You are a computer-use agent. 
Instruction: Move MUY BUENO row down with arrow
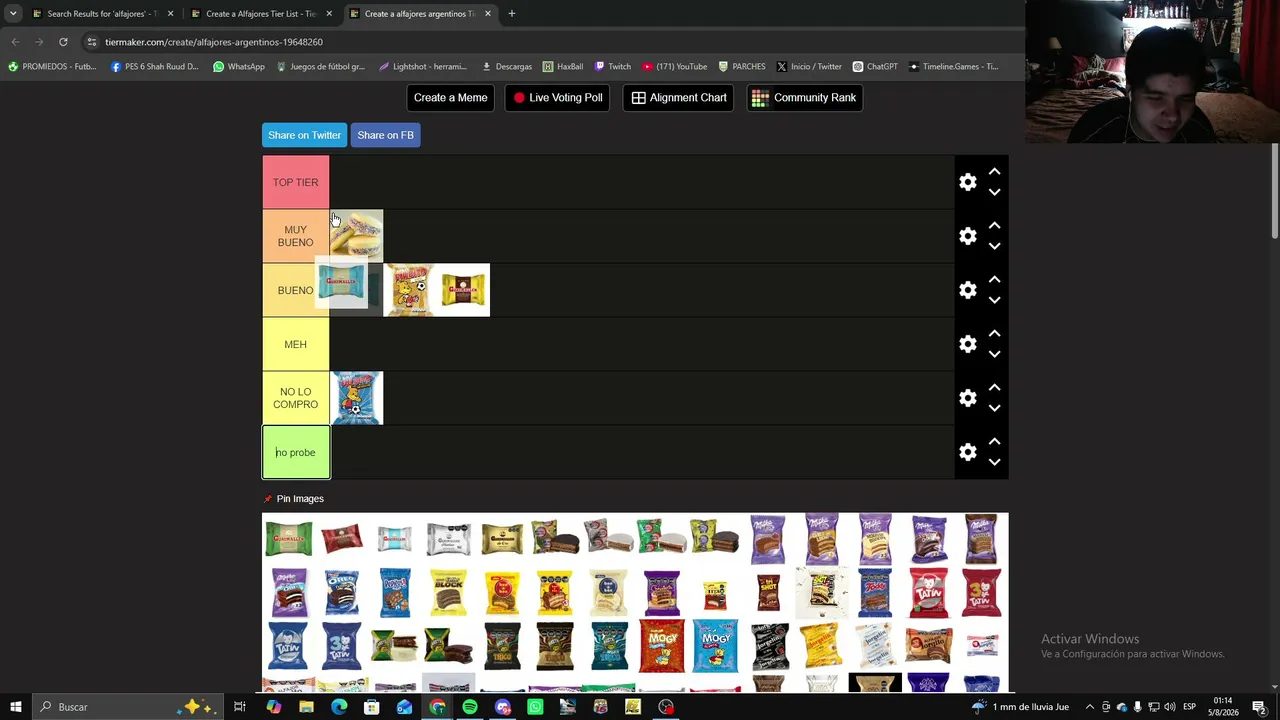pyautogui.click(x=994, y=246)
